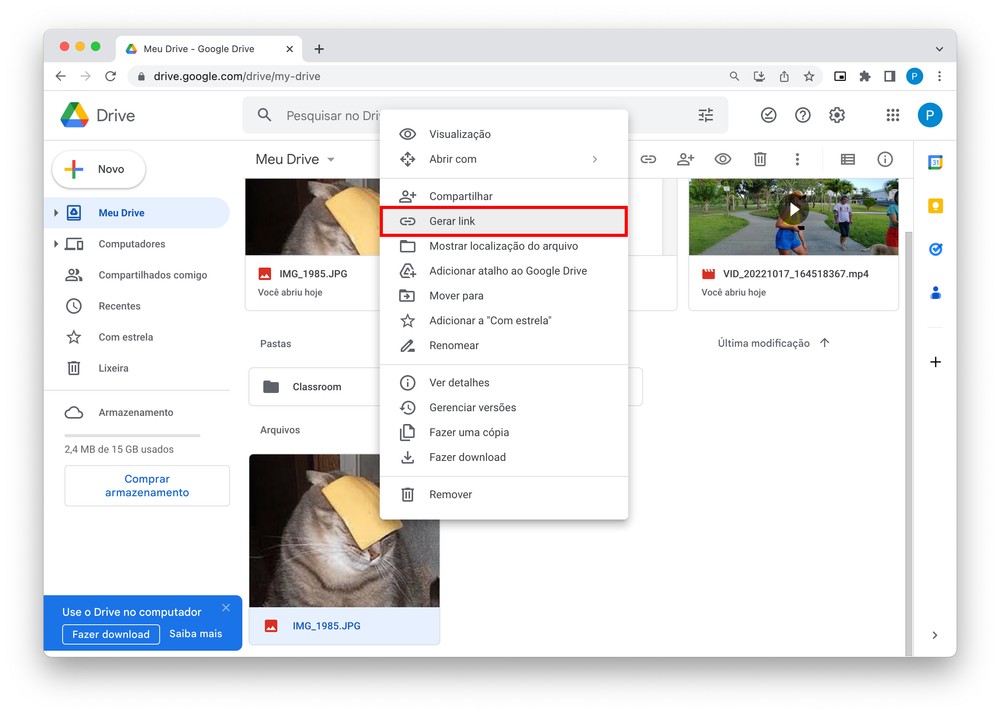Choose Fazer download in the context menu
This screenshot has width=1000, height=714.
coord(467,457)
